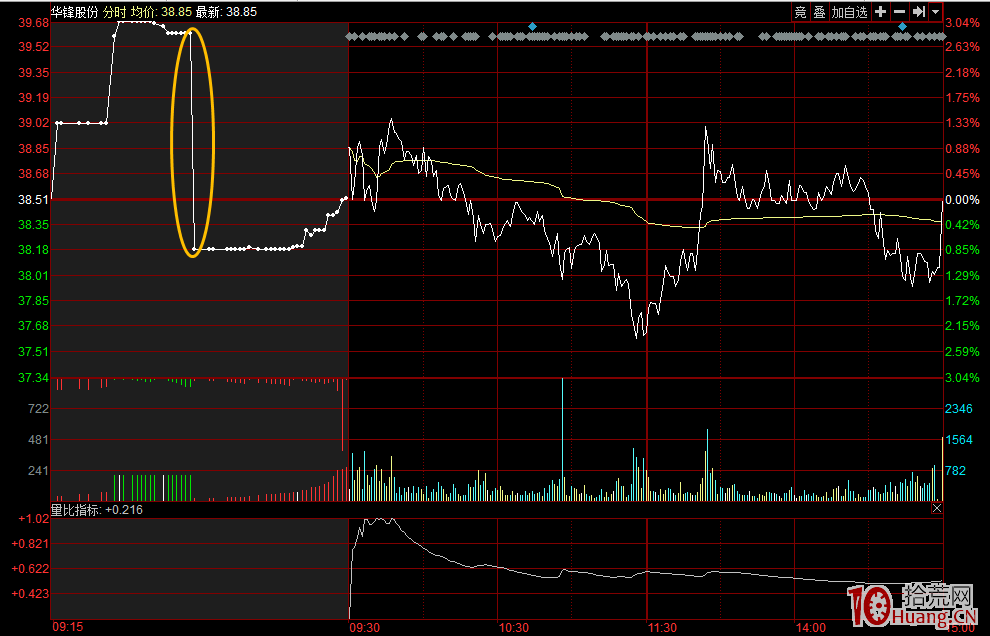
Task: Open the toolbar dropdown arrow
Action: click(936, 12)
